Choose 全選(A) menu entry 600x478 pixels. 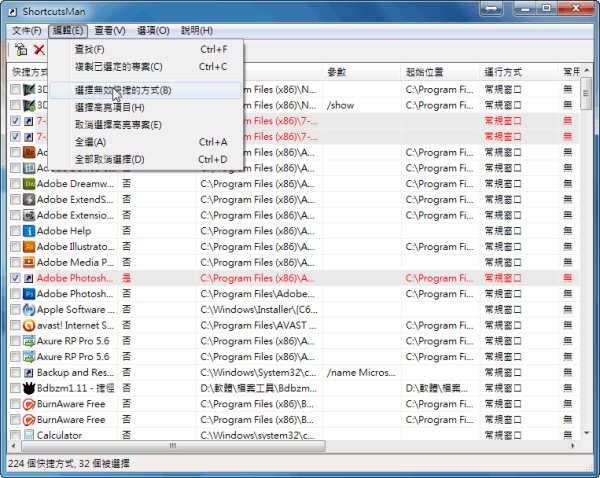146,142
